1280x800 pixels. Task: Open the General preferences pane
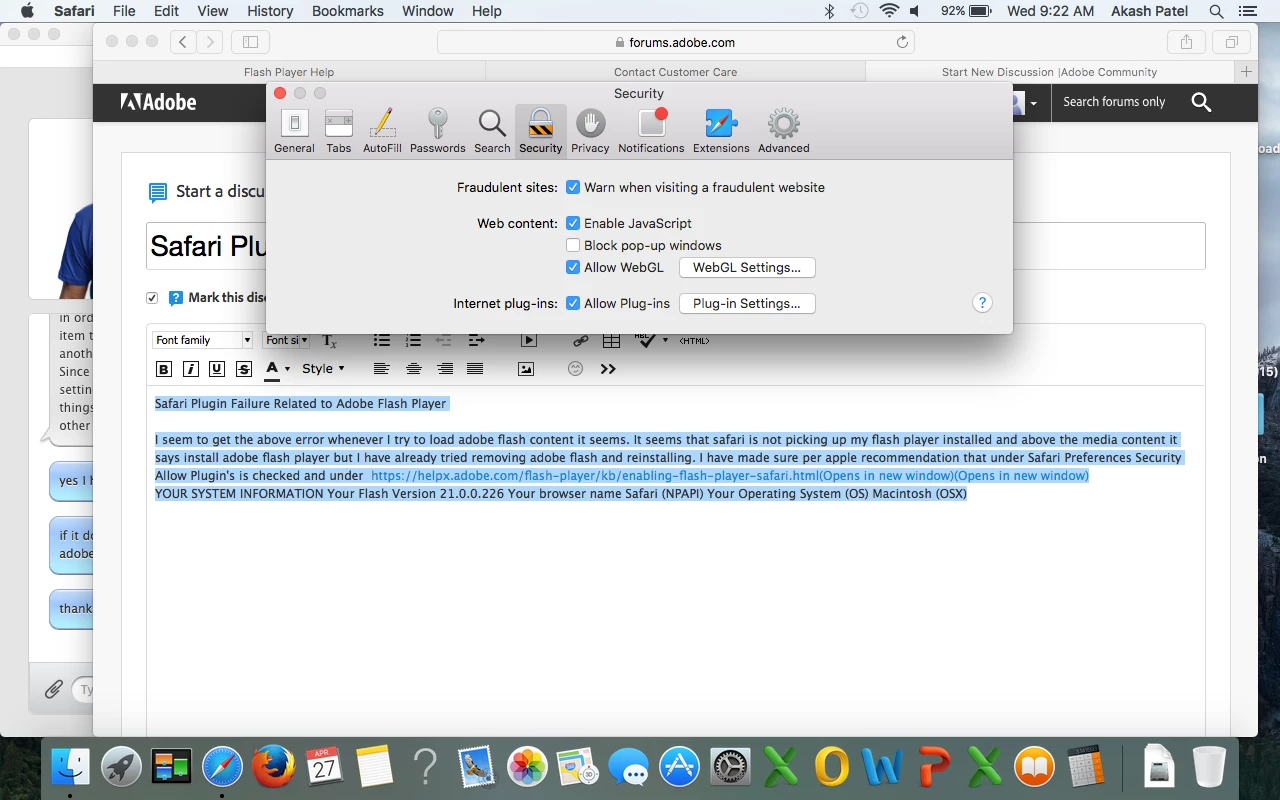[294, 131]
